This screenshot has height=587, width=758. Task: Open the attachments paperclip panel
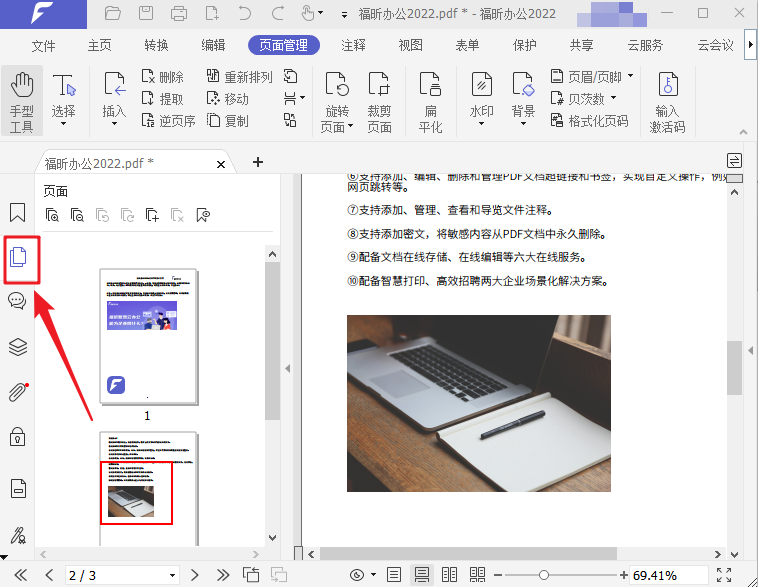click(x=18, y=392)
